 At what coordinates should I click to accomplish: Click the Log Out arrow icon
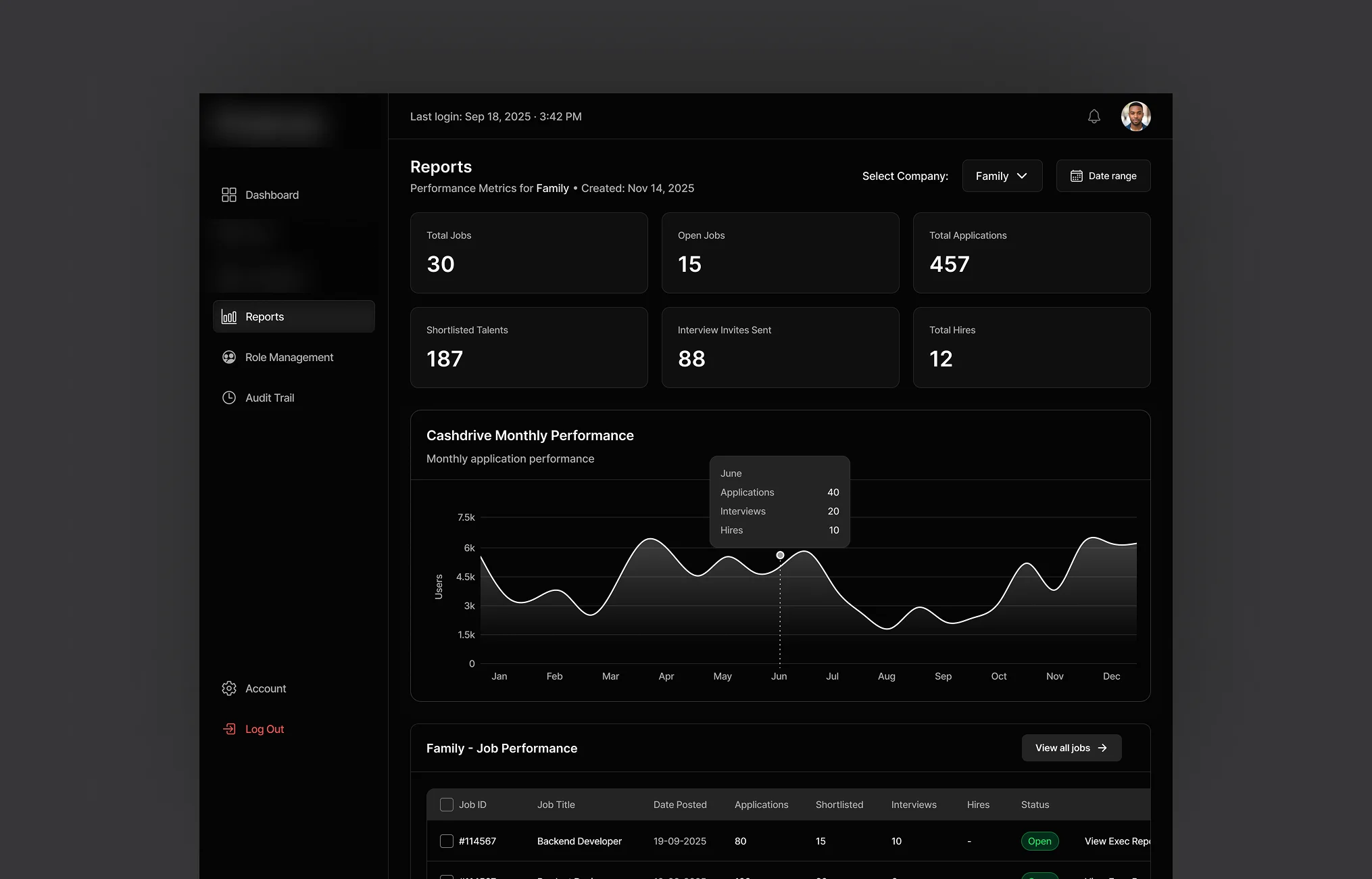click(x=229, y=729)
